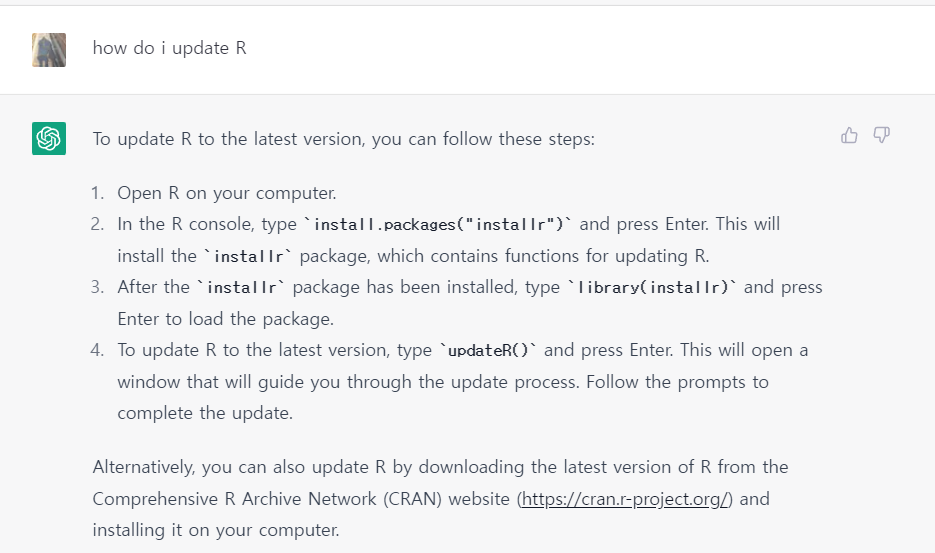Image resolution: width=935 pixels, height=553 pixels.
Task: Click the text "installing it on your computer."
Action: pyautogui.click(x=216, y=530)
